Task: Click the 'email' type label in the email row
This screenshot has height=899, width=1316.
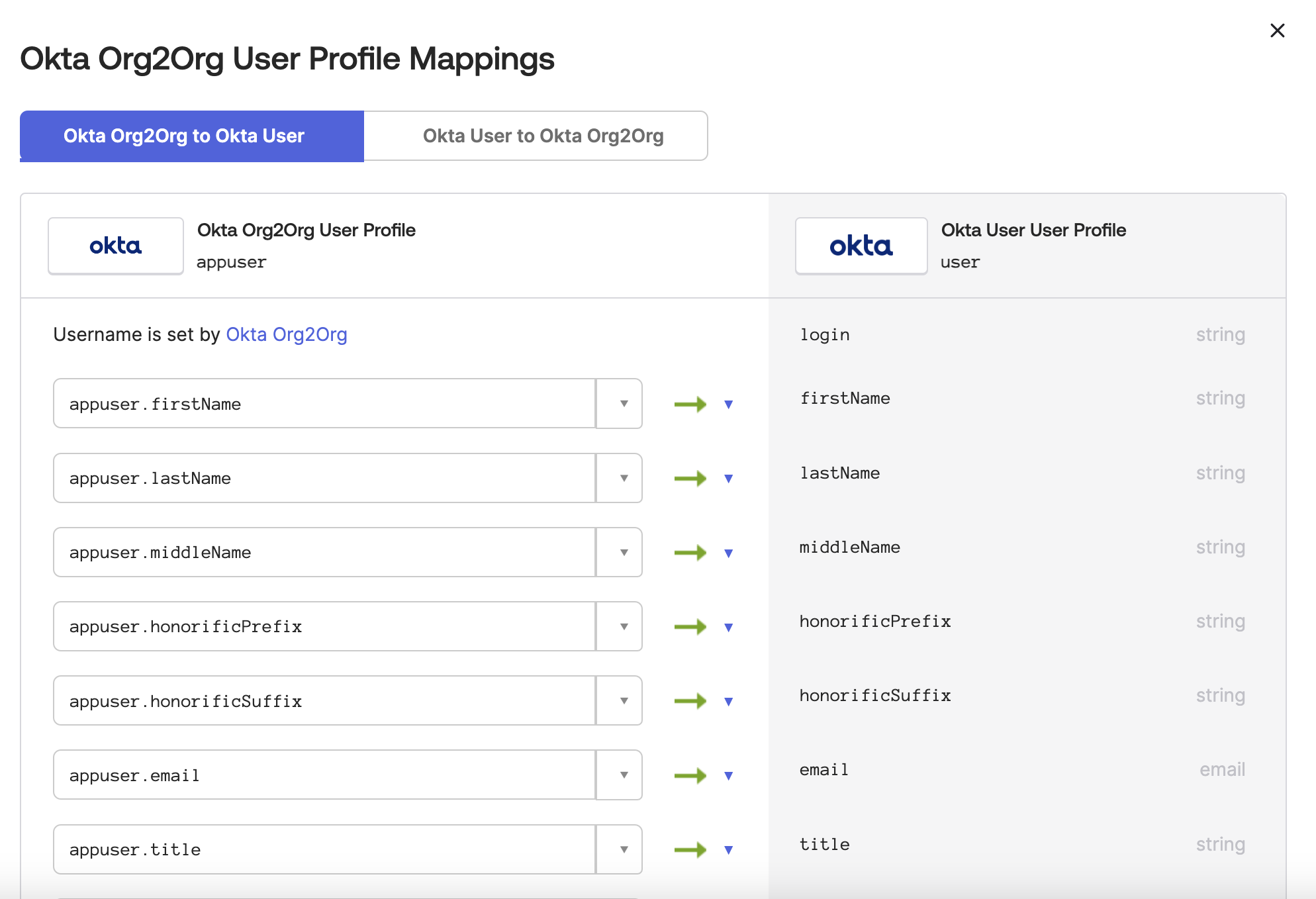Action: point(1222,769)
